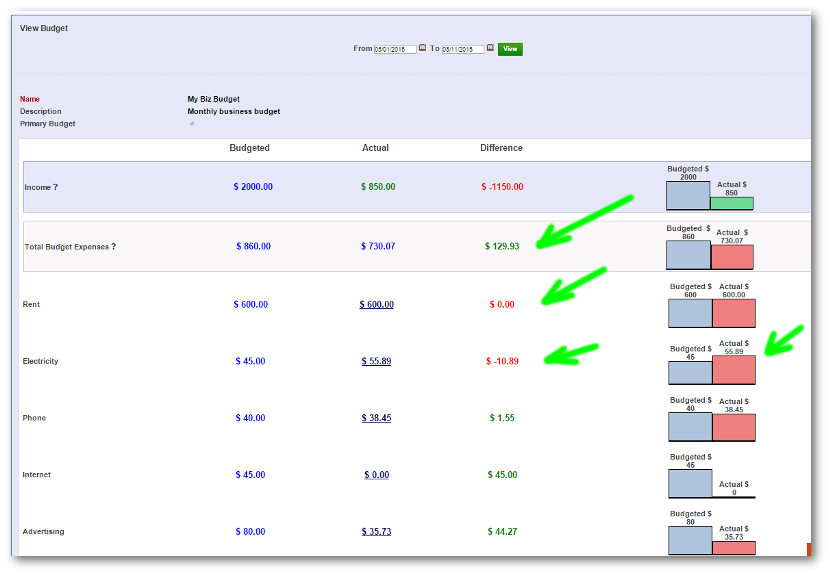Open the Phone actual amount 38.45 link
Viewport: 830px width, 575px height.
pos(377,419)
